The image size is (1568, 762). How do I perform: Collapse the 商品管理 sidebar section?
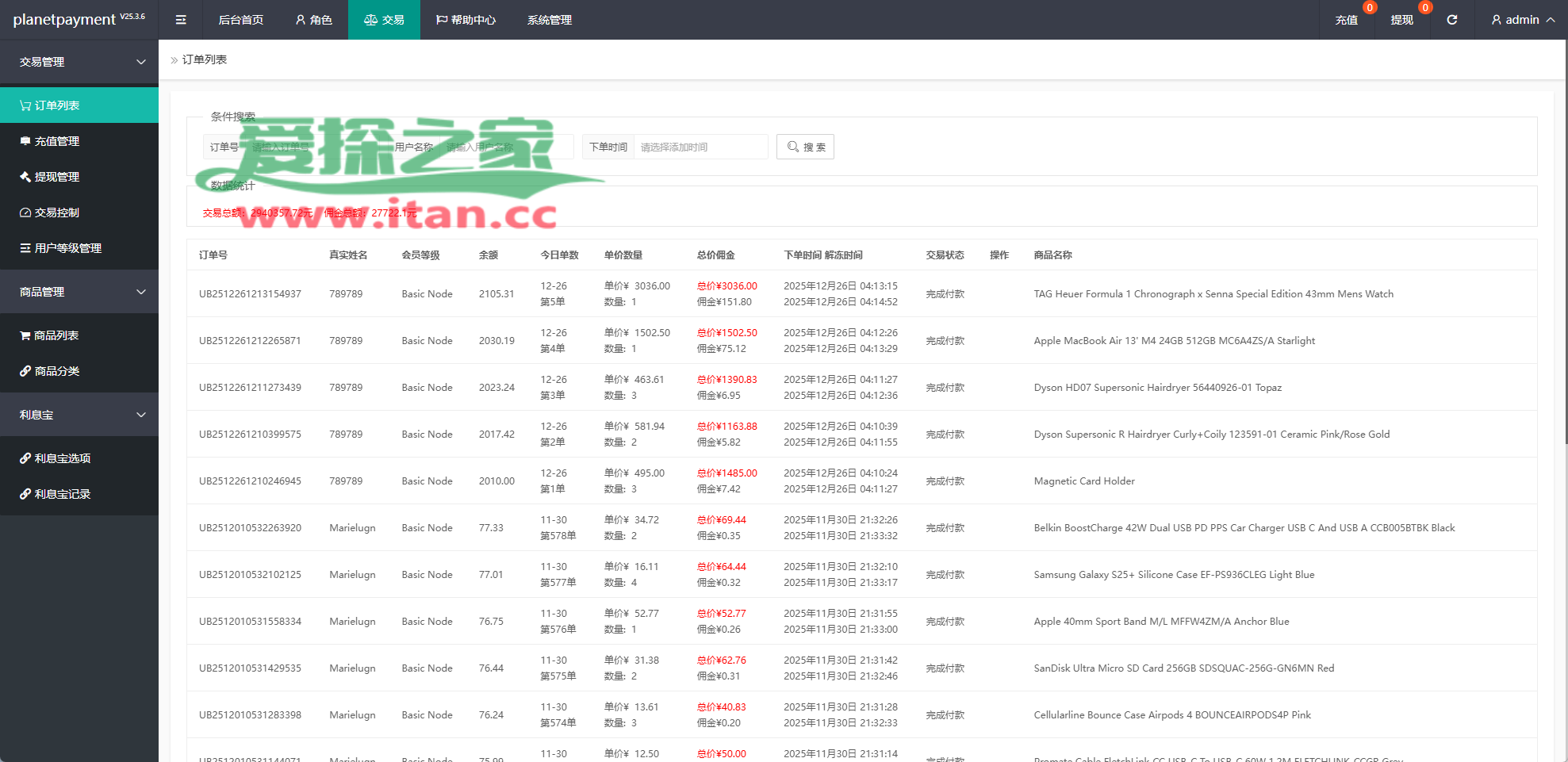79,292
